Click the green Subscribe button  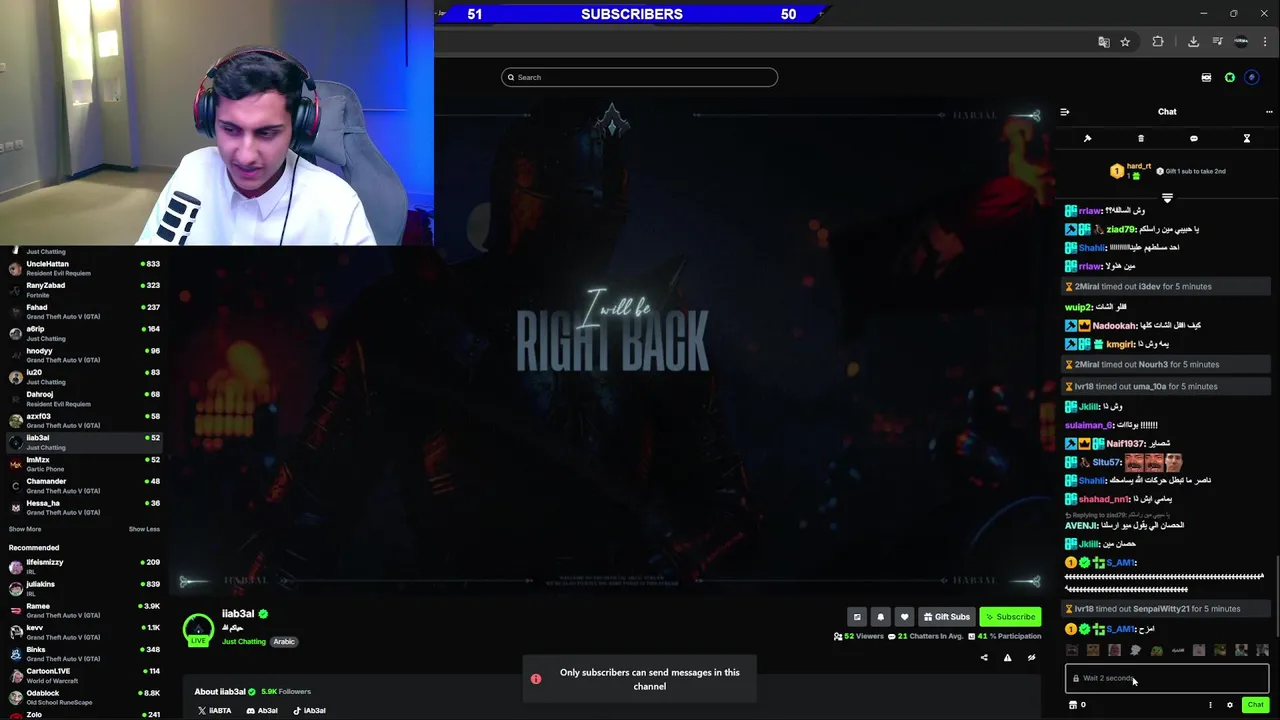click(1010, 617)
